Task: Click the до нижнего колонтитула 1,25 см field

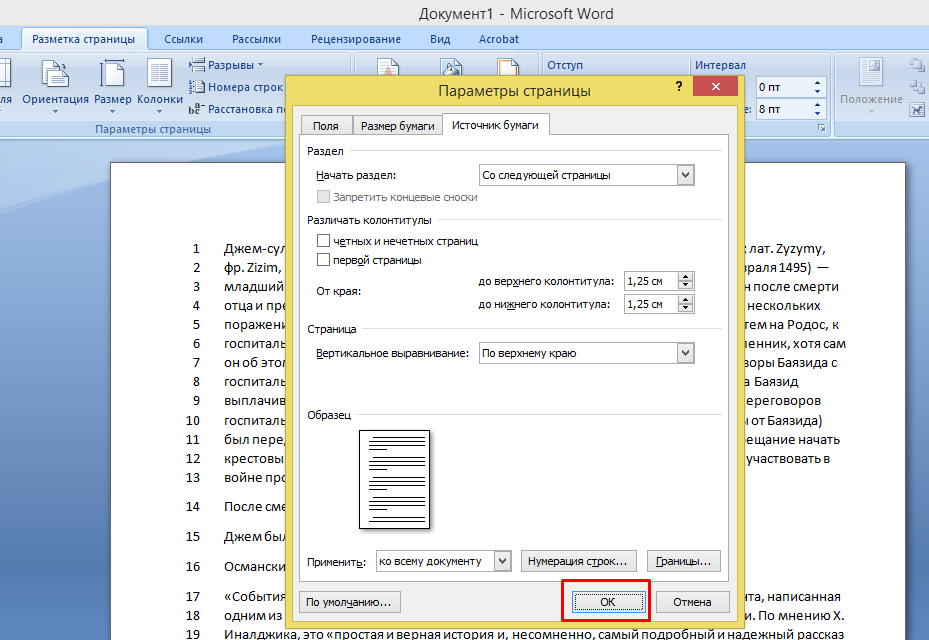Action: click(651, 304)
